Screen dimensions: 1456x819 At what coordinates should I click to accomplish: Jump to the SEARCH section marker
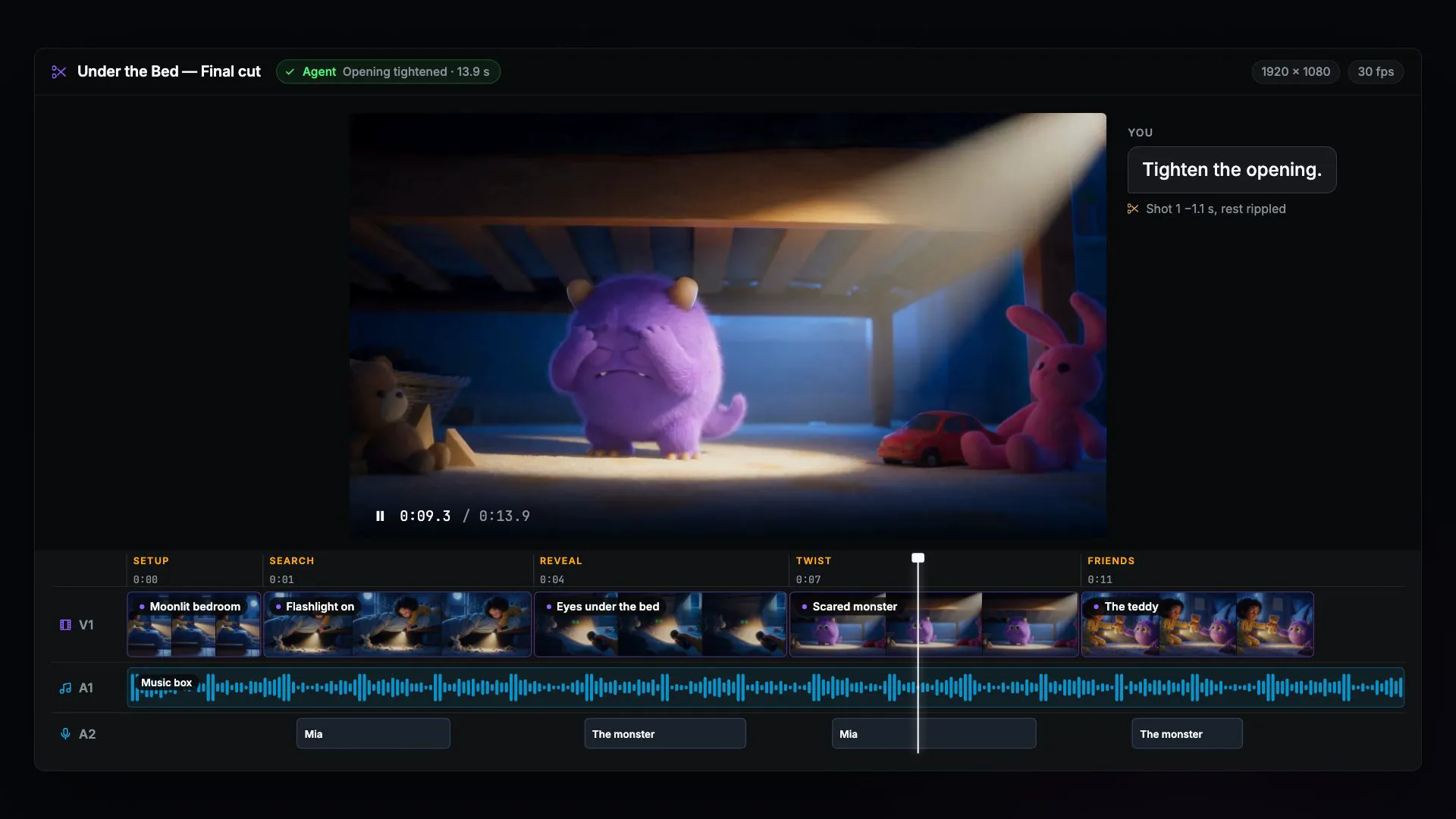(x=291, y=561)
